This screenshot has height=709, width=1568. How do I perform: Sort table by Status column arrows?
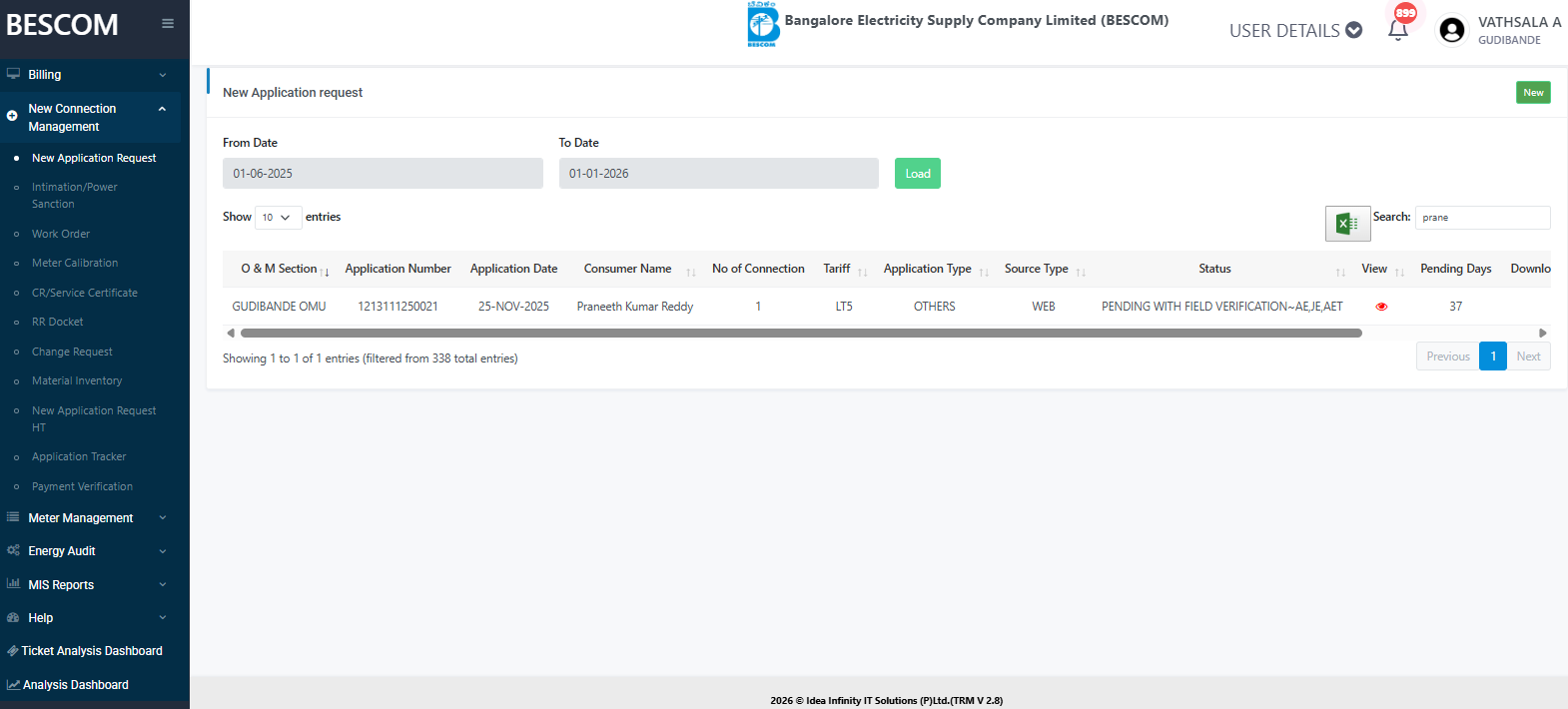pos(1340,272)
